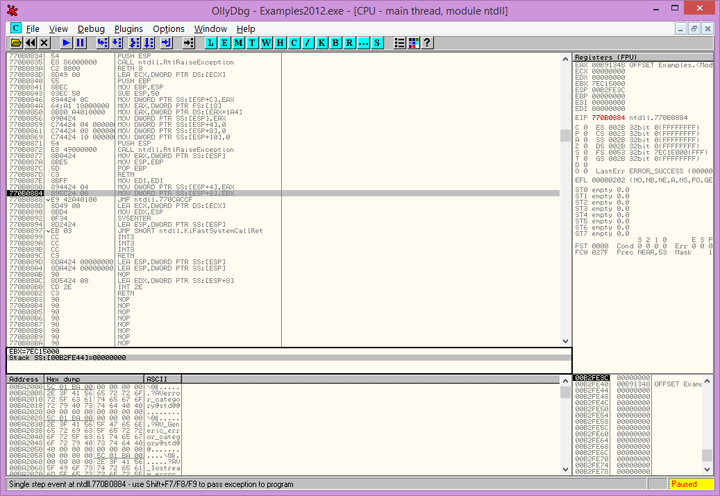
Task: Show Call stack with K button
Action: coord(321,43)
